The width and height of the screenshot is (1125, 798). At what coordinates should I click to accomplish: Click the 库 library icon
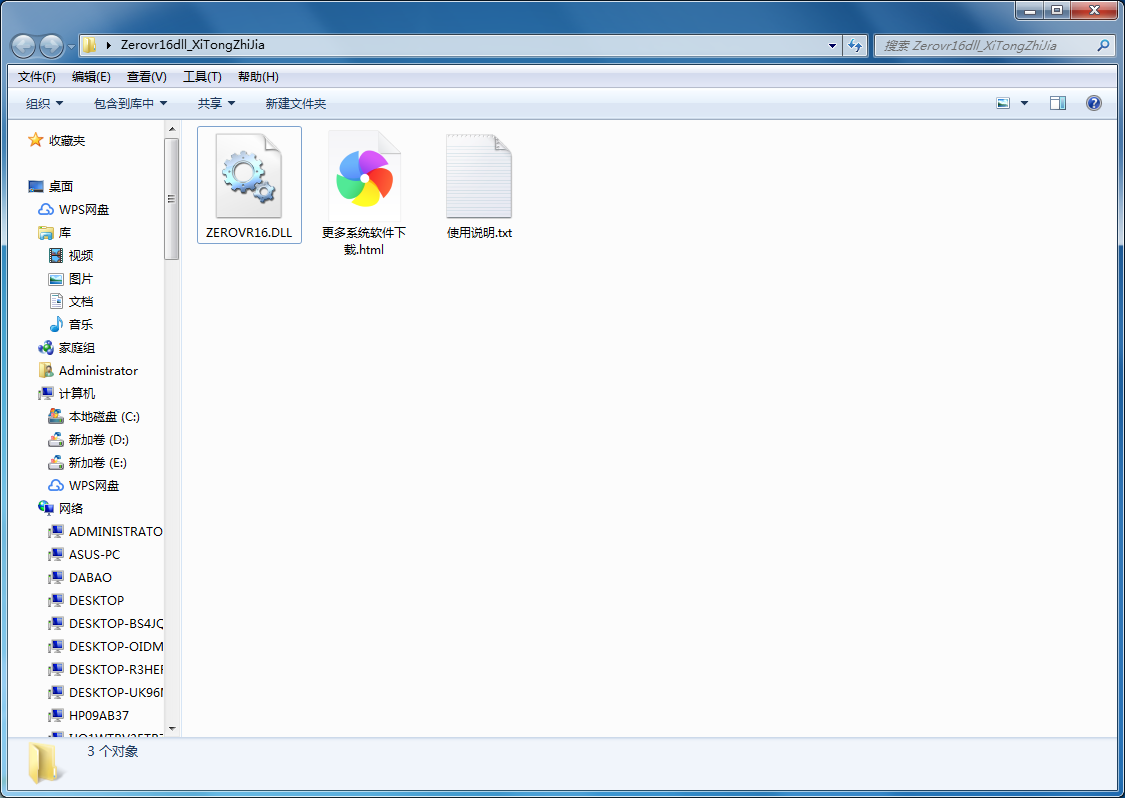(x=46, y=233)
